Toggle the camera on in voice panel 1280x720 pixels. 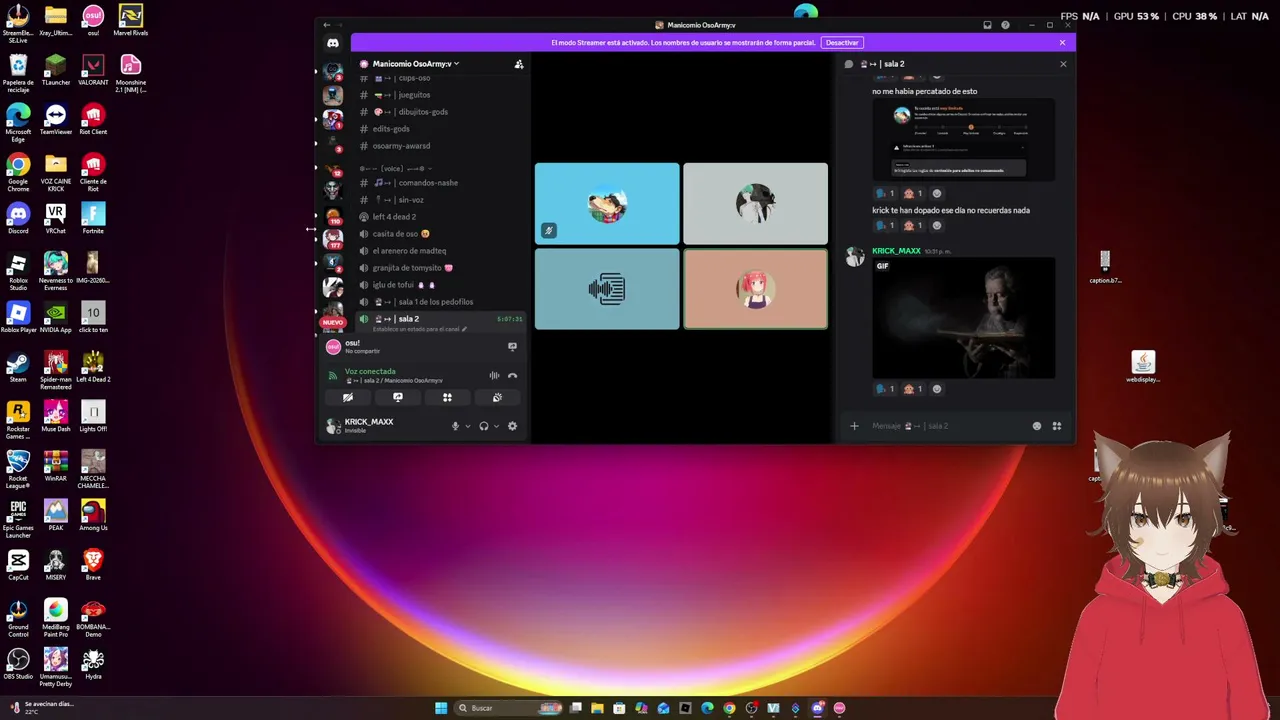(348, 397)
